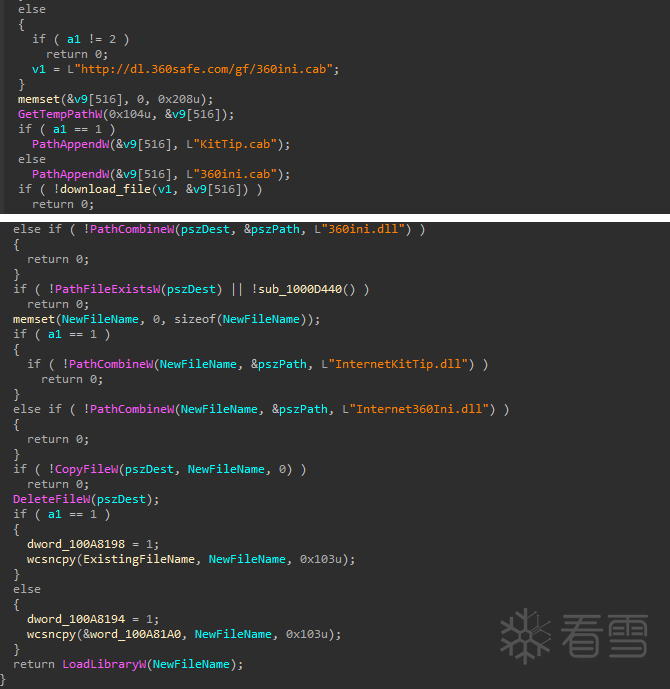
Task: Click the ExistingFileName argument in wcsncpy
Action: [139, 559]
